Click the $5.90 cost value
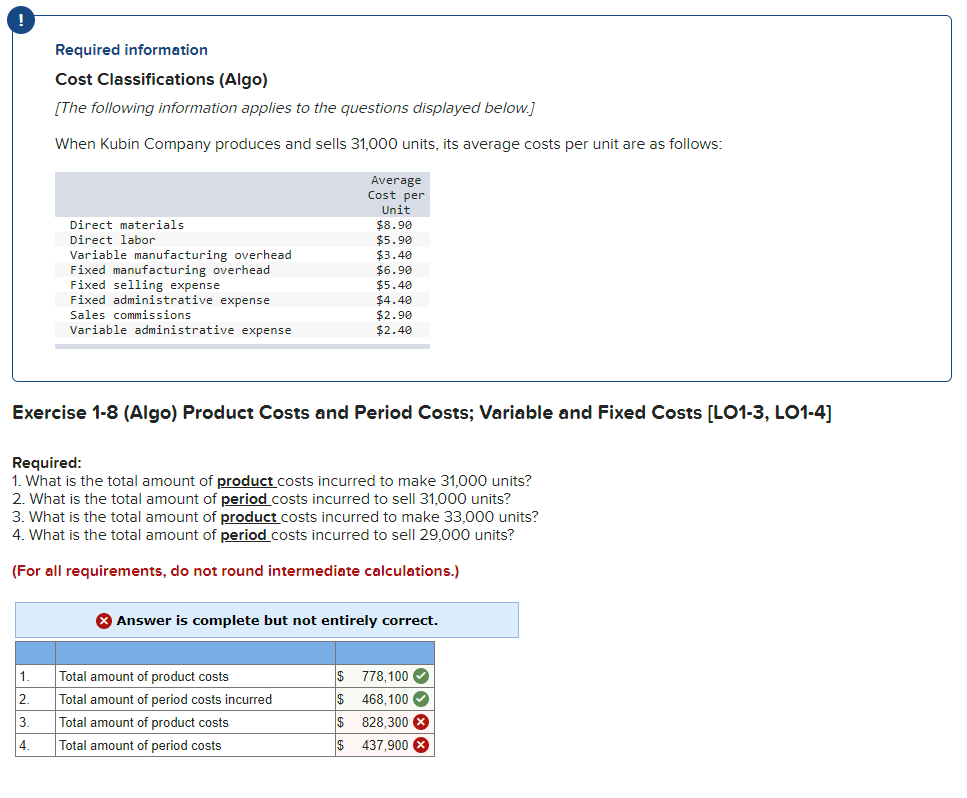This screenshot has height=798, width=967. [x=394, y=240]
